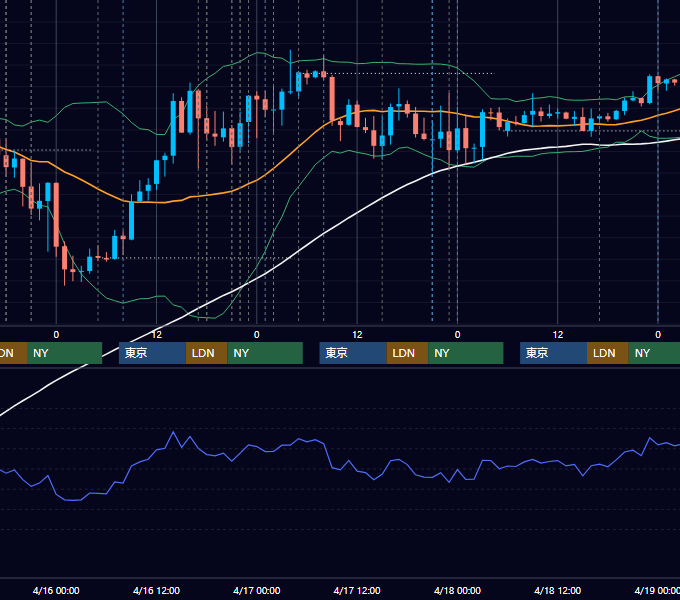Click the tall red candle after the 4/17 high
Image resolution: width=680 pixels, height=600 pixels.
coord(332,99)
